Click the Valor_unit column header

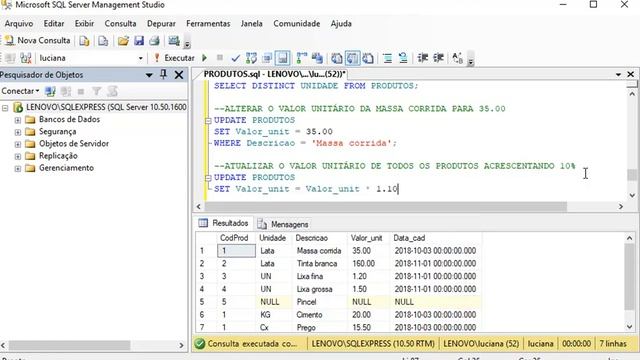coord(369,238)
